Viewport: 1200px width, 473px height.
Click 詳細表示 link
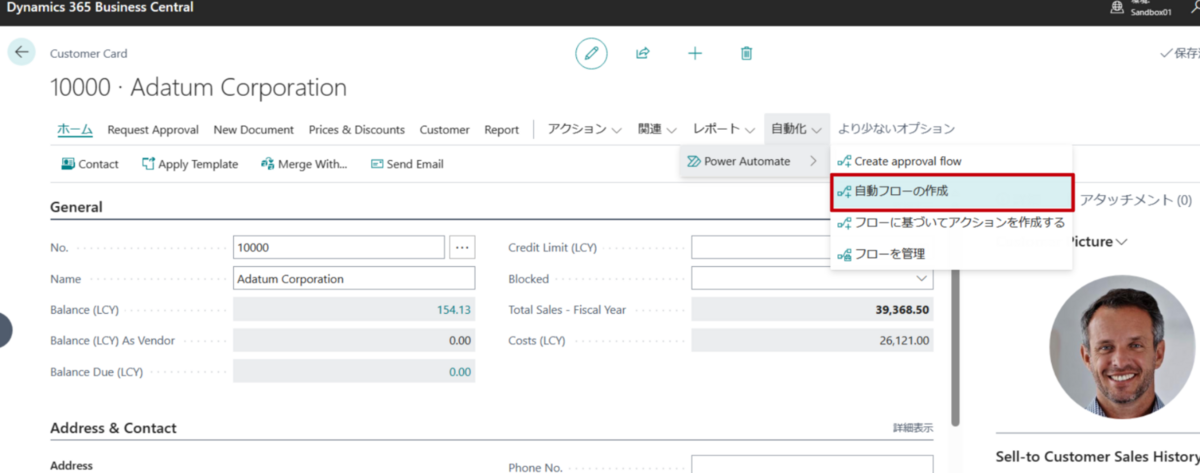912,428
